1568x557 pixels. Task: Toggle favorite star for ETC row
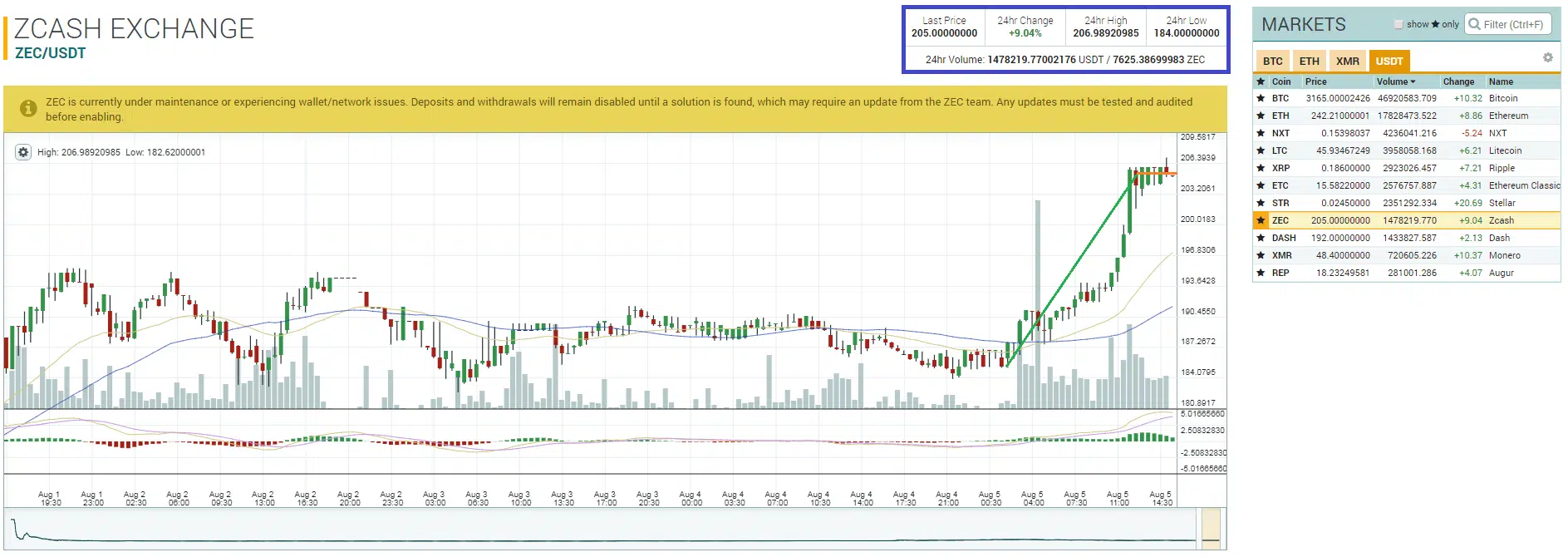pyautogui.click(x=1261, y=185)
